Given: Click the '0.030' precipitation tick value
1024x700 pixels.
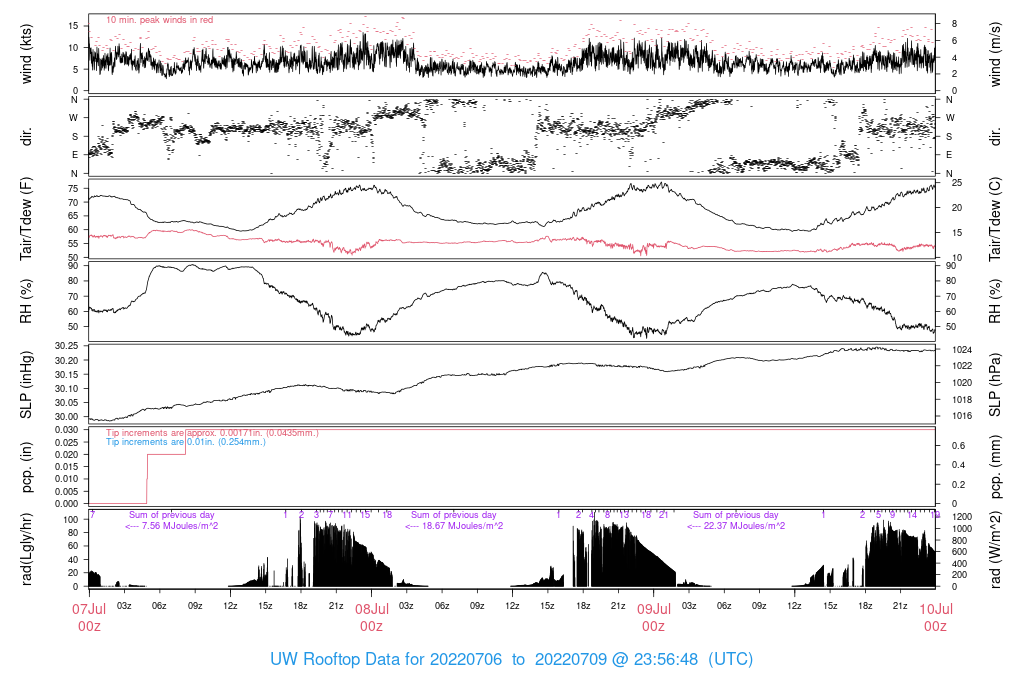Looking at the screenshot, I should pyautogui.click(x=67, y=430).
